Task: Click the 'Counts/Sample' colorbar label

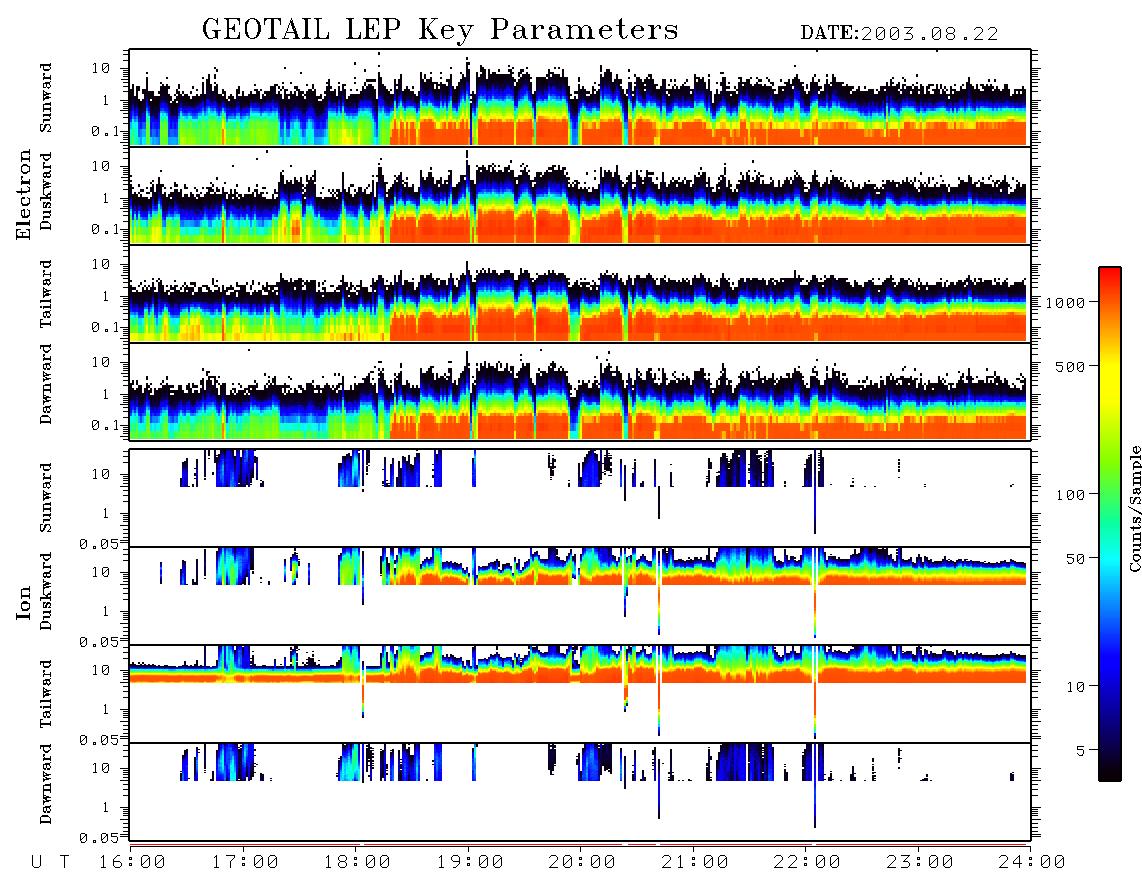Action: pos(1134,508)
